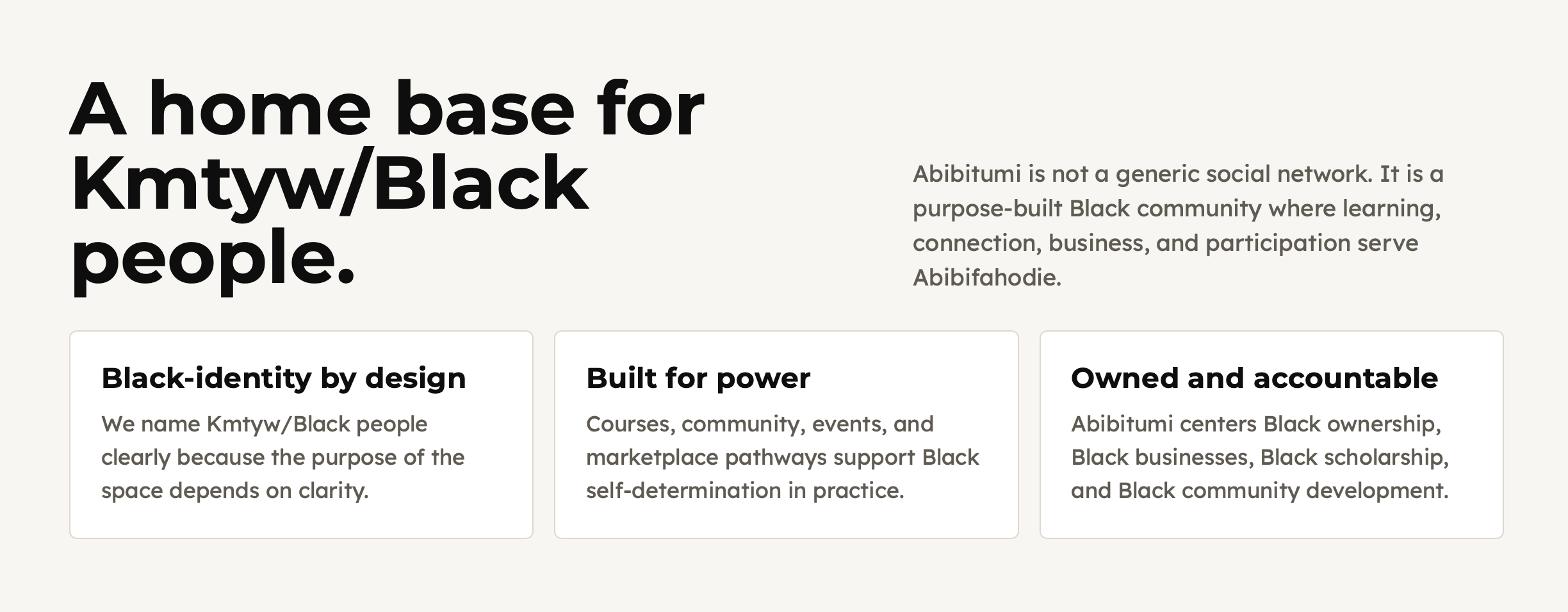Click 'clearly because the purpose of the' line
Viewport: 1568px width, 612px height.
pos(282,458)
